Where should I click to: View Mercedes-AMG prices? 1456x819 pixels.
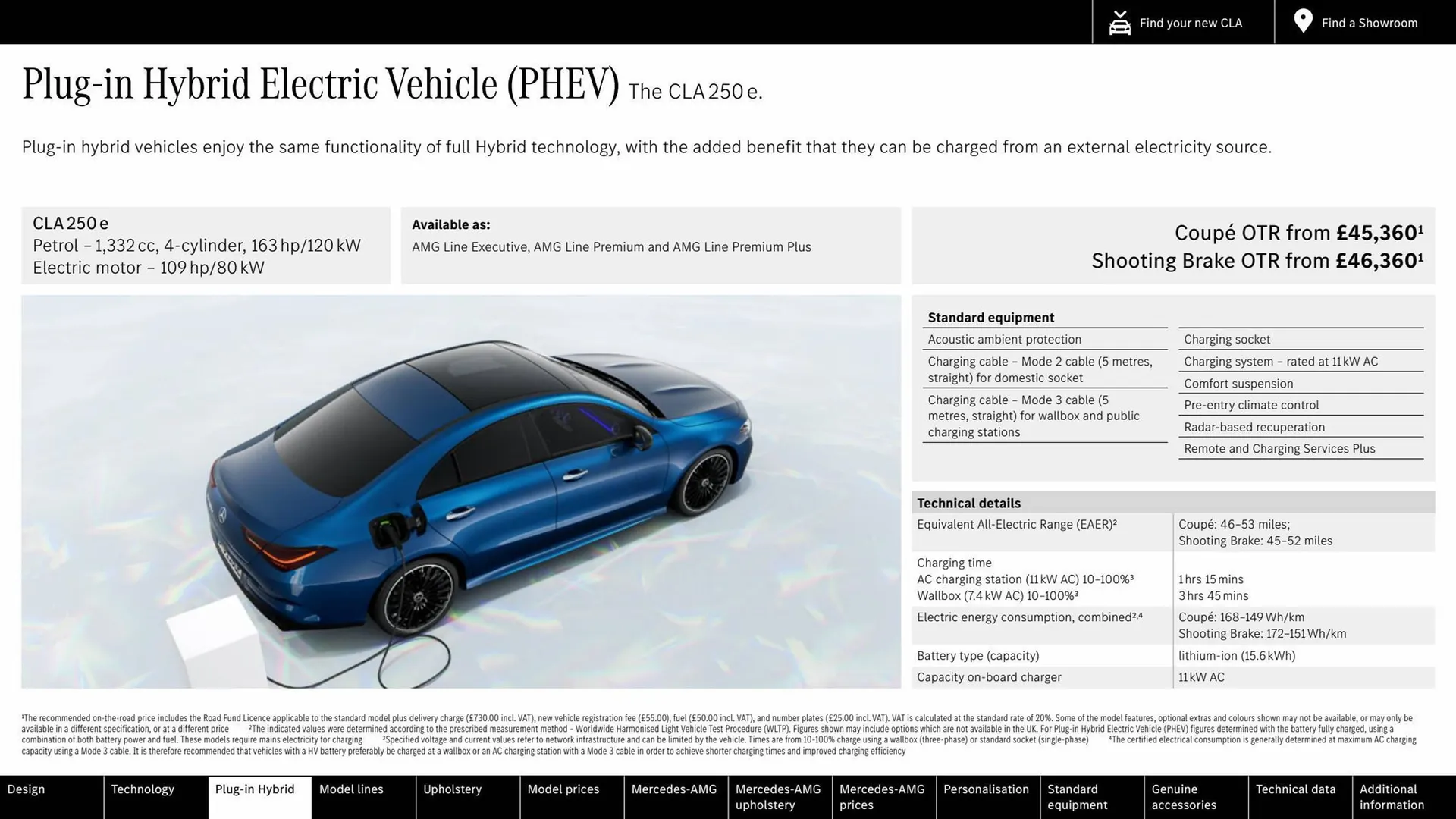(882, 797)
